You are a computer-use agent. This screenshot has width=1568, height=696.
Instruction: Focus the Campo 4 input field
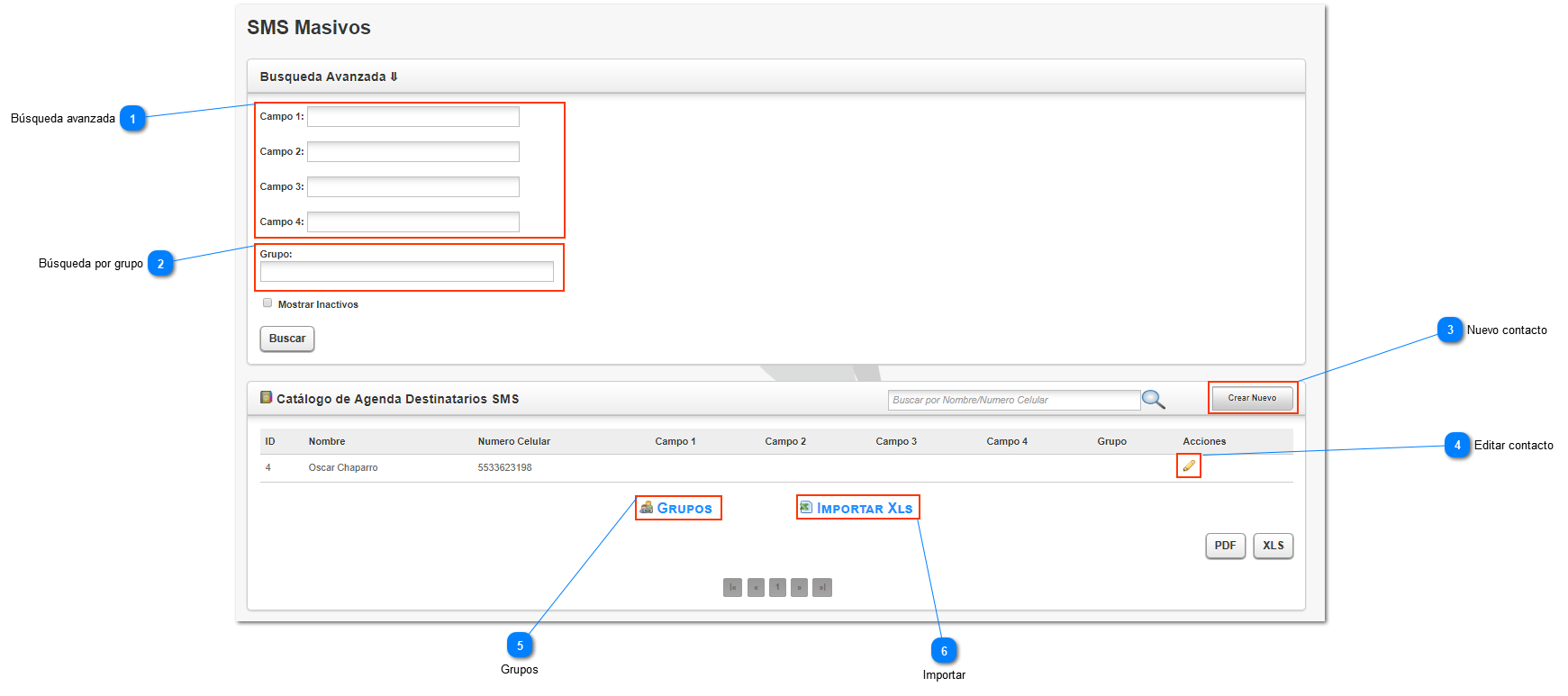pos(413,221)
